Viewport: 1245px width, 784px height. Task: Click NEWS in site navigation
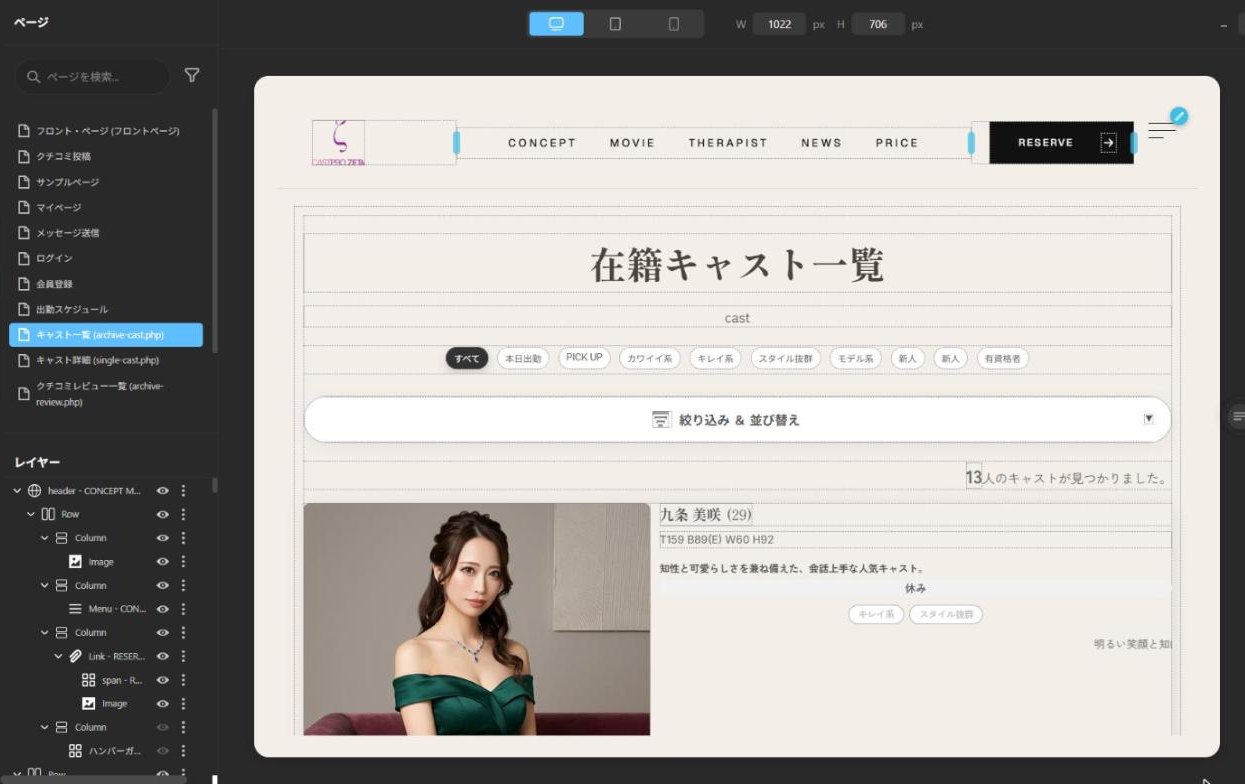click(821, 143)
